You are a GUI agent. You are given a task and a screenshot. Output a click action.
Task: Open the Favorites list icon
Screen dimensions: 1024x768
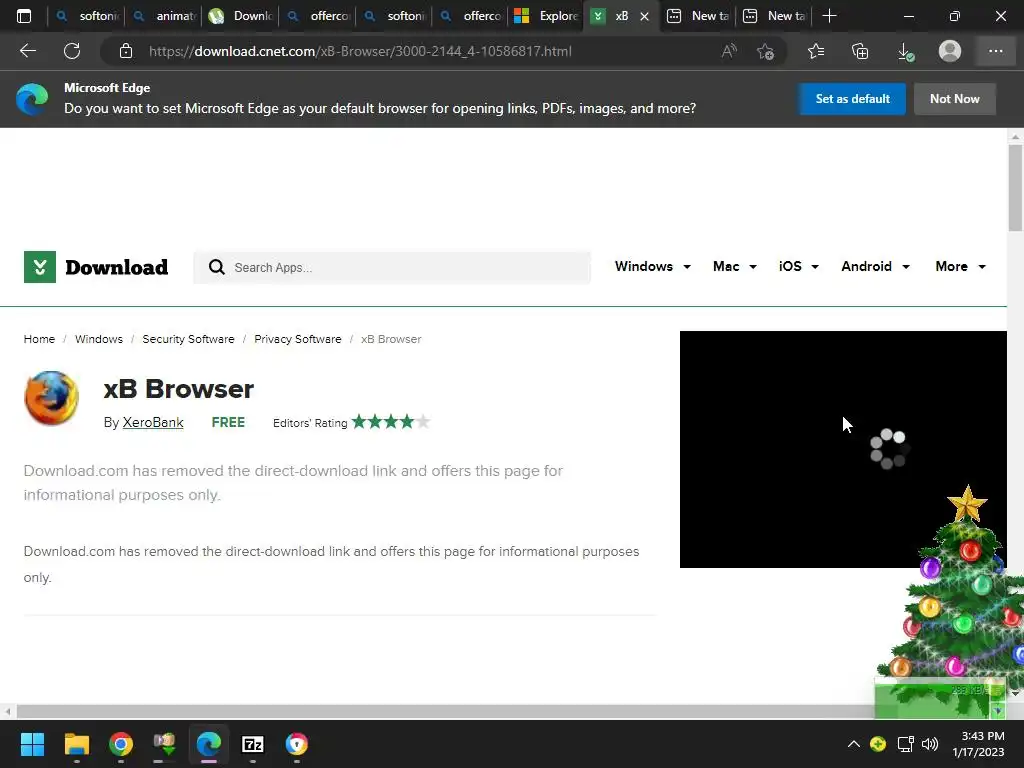pos(816,51)
